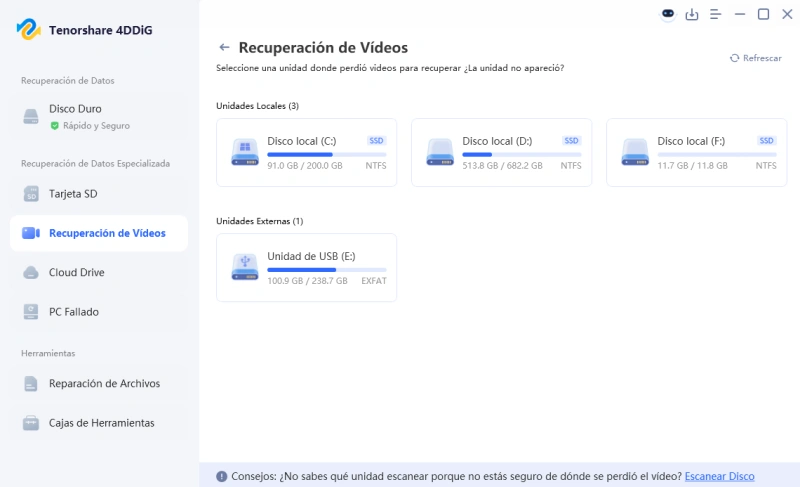This screenshot has height=487, width=800.
Task: Open Cloud Drive section
Action: tap(99, 272)
